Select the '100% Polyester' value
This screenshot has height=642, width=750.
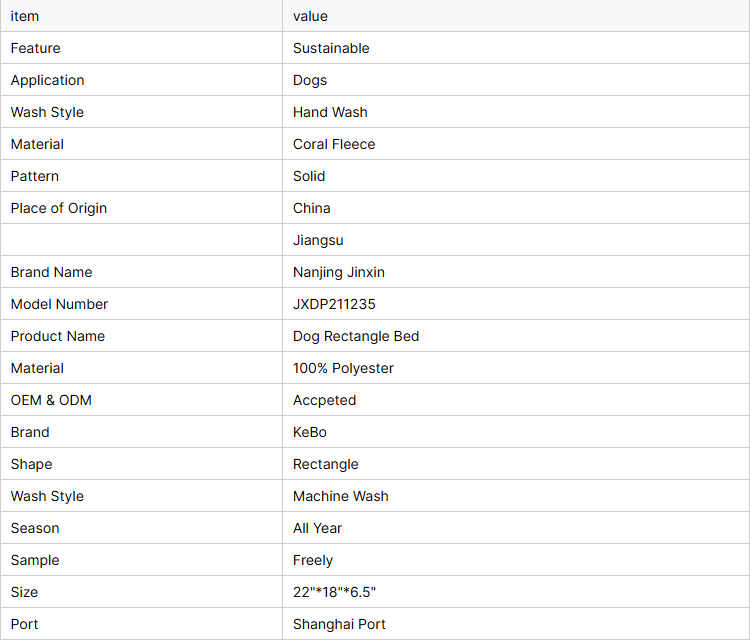(x=343, y=368)
